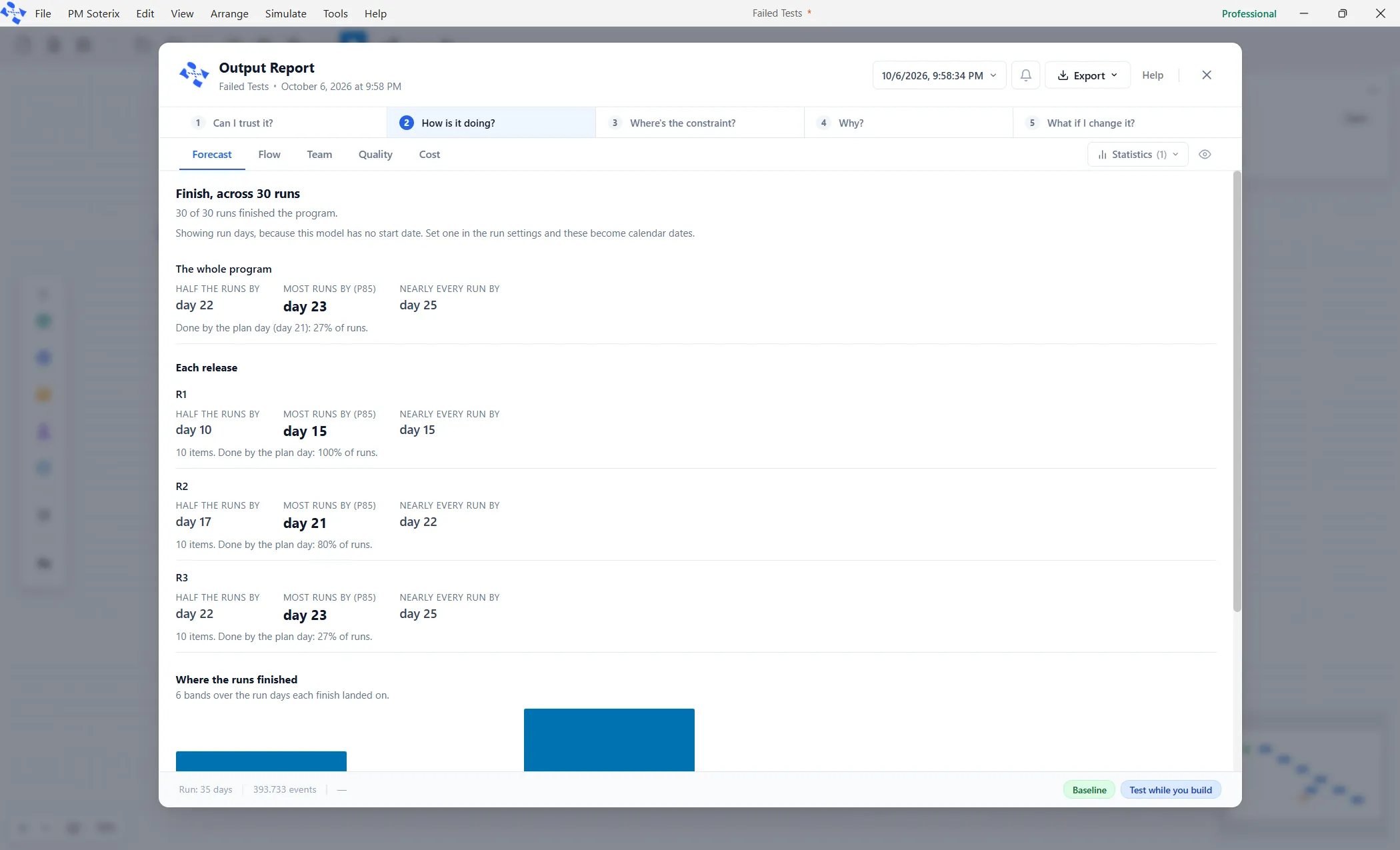Image resolution: width=1400 pixels, height=850 pixels.
Task: Open the Tools menu
Action: click(335, 13)
